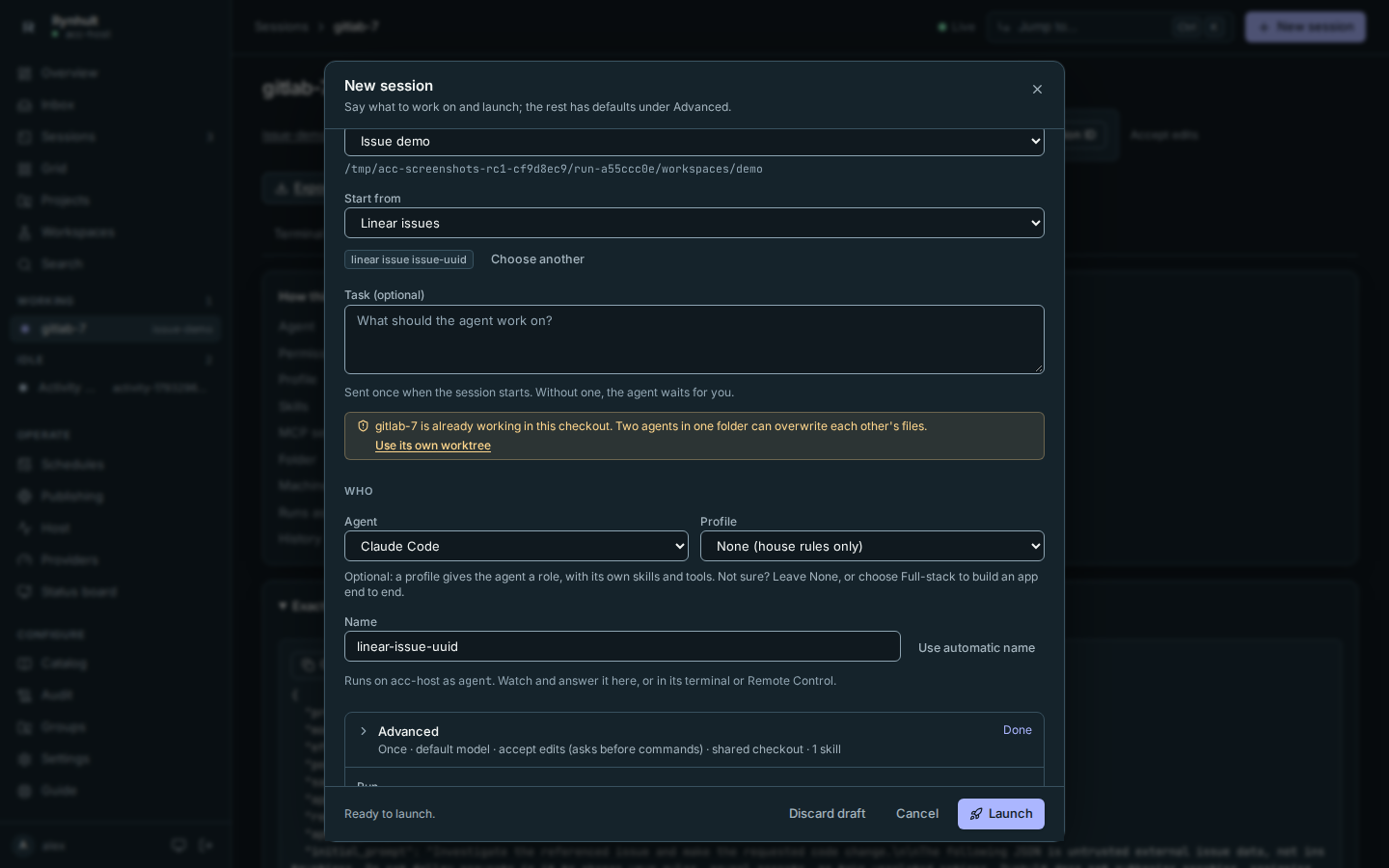Select gitlab-7 session in sidebar
Screen dimensions: 1389x868
click(116, 329)
